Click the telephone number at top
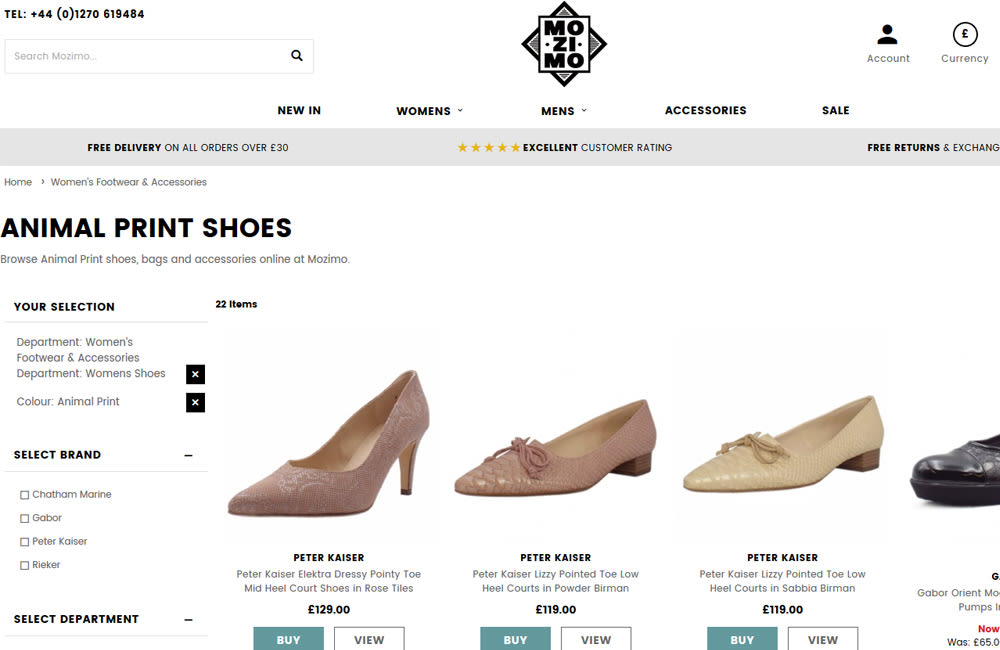This screenshot has height=650, width=1000. click(74, 13)
